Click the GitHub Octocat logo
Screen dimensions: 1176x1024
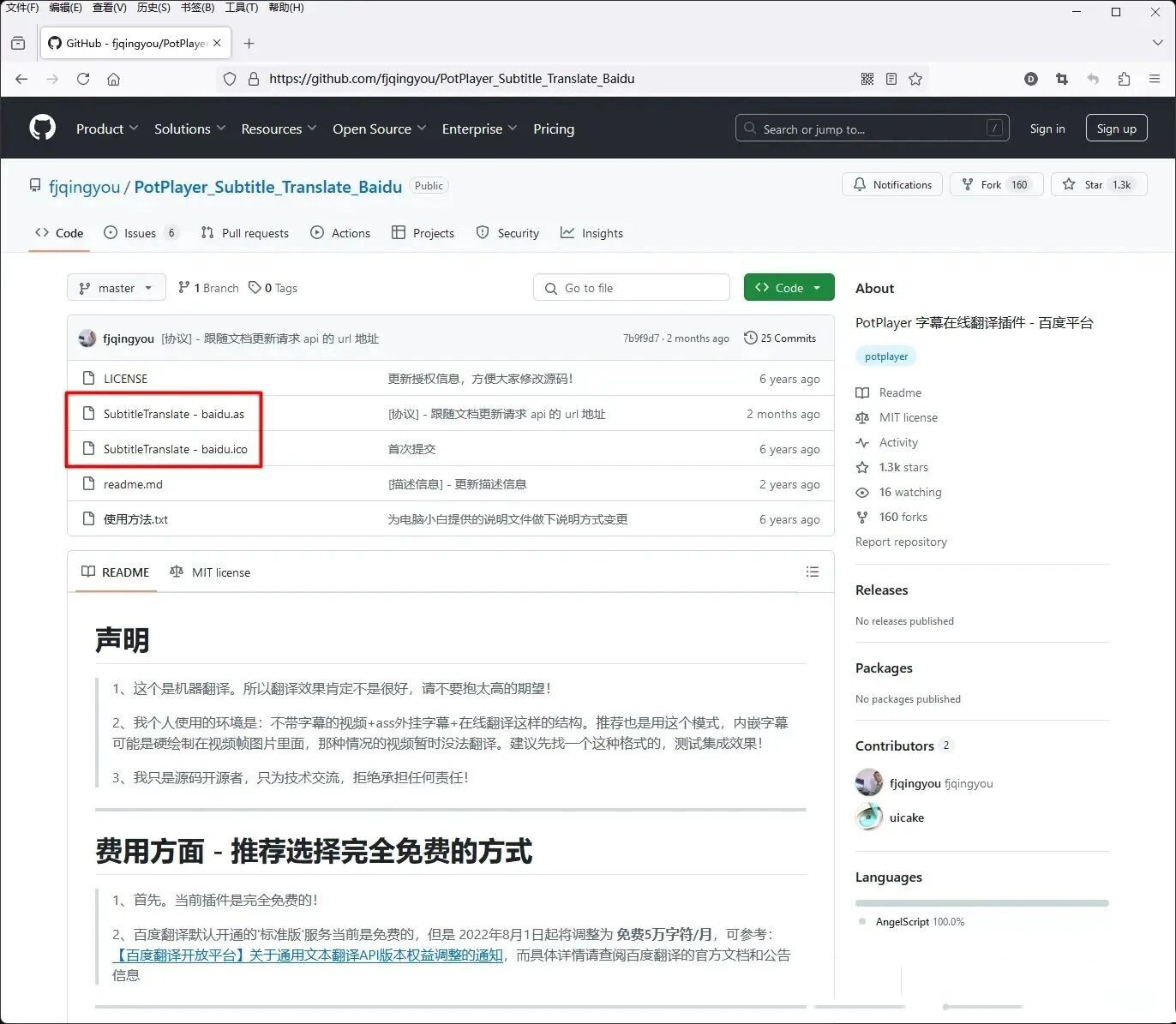41,127
